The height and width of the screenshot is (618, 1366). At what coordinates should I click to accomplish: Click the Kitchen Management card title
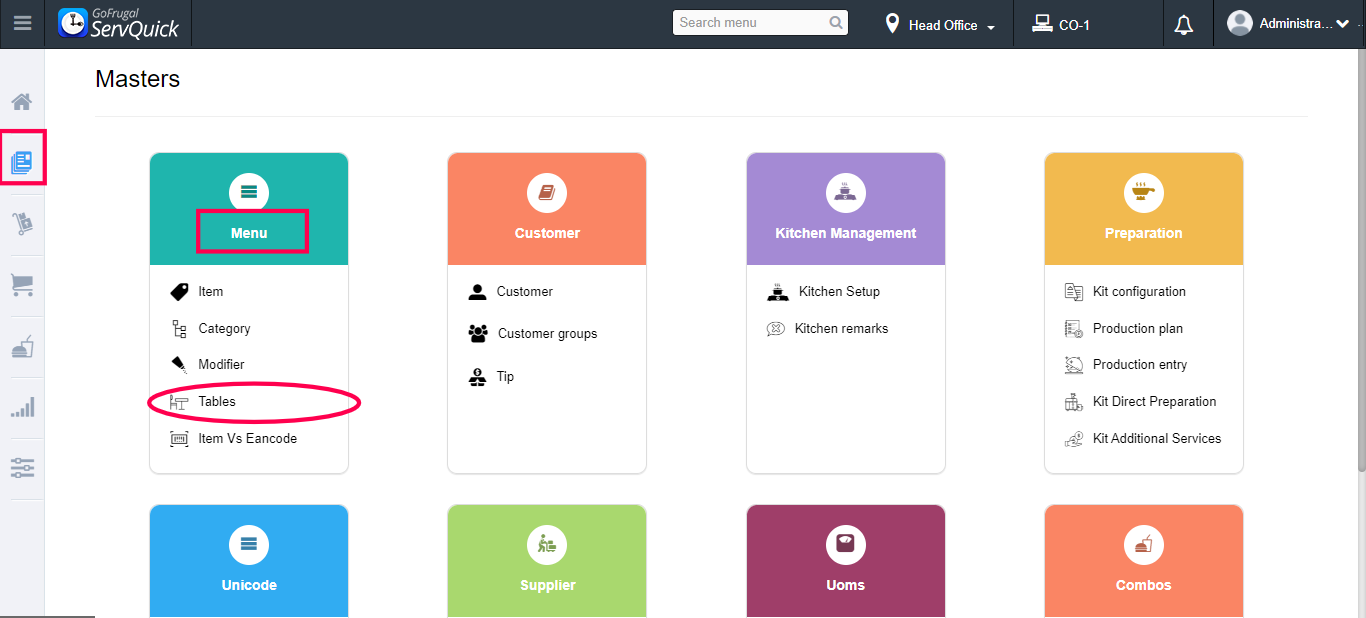846,233
